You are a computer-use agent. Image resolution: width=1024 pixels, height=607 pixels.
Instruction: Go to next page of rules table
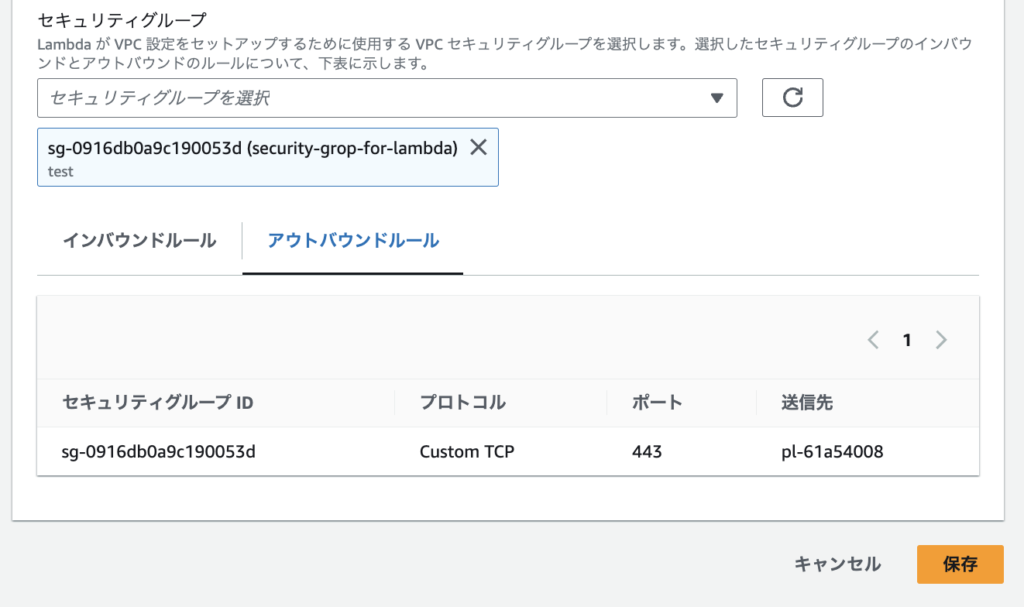click(940, 340)
